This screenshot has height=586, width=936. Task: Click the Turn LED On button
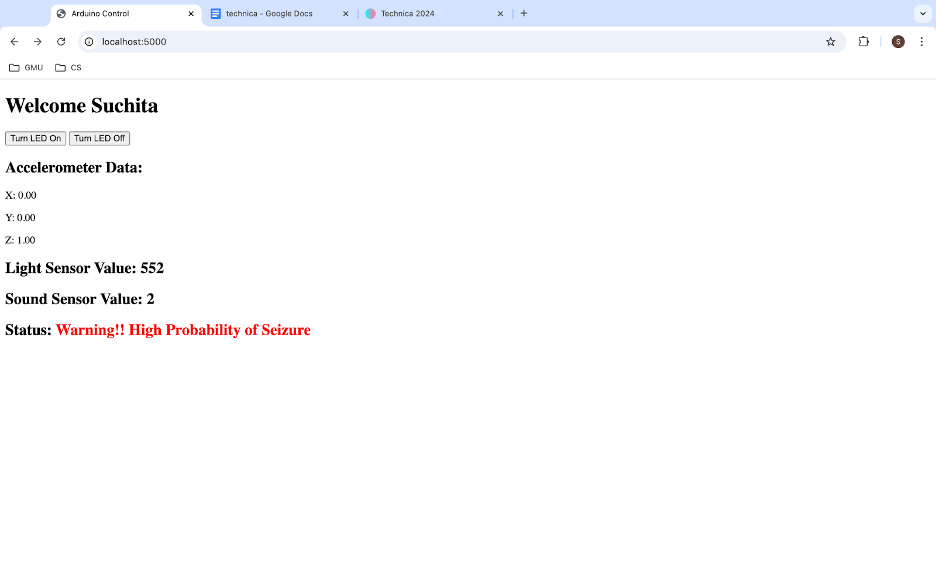click(36, 138)
